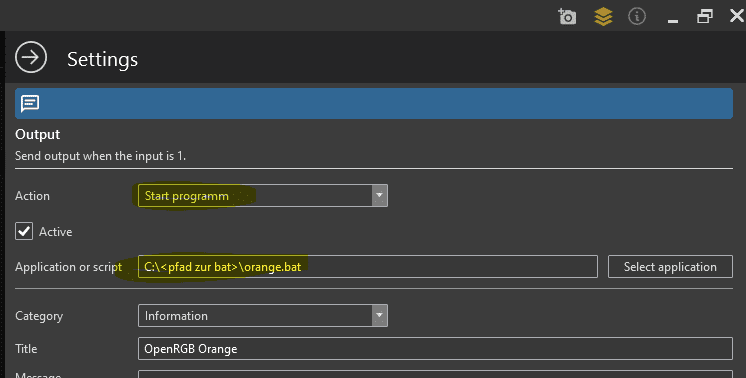This screenshot has height=378, width=746.
Task: Click the blue notification bar
Action: point(373,103)
